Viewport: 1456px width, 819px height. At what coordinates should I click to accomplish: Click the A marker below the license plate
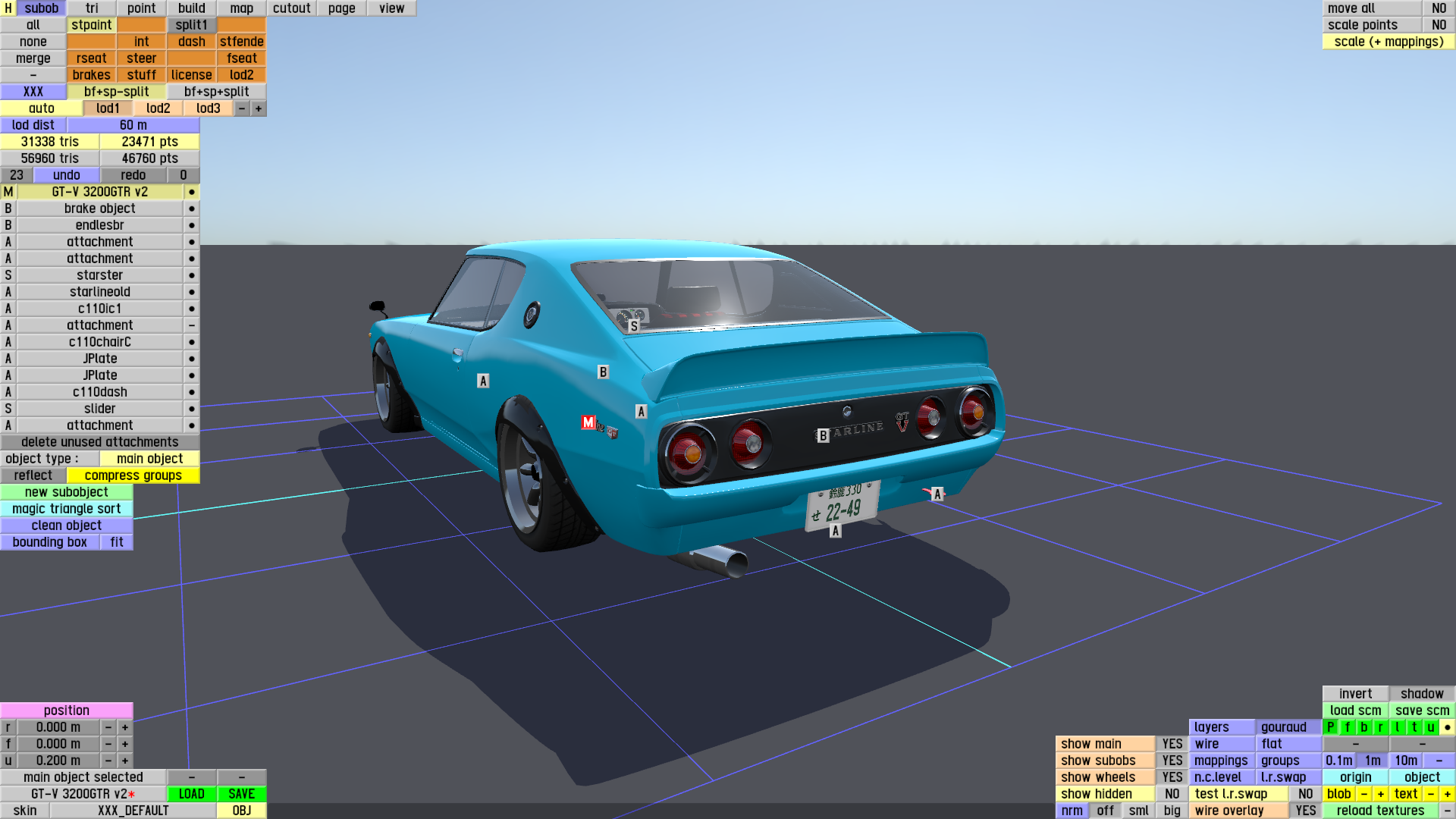click(835, 531)
